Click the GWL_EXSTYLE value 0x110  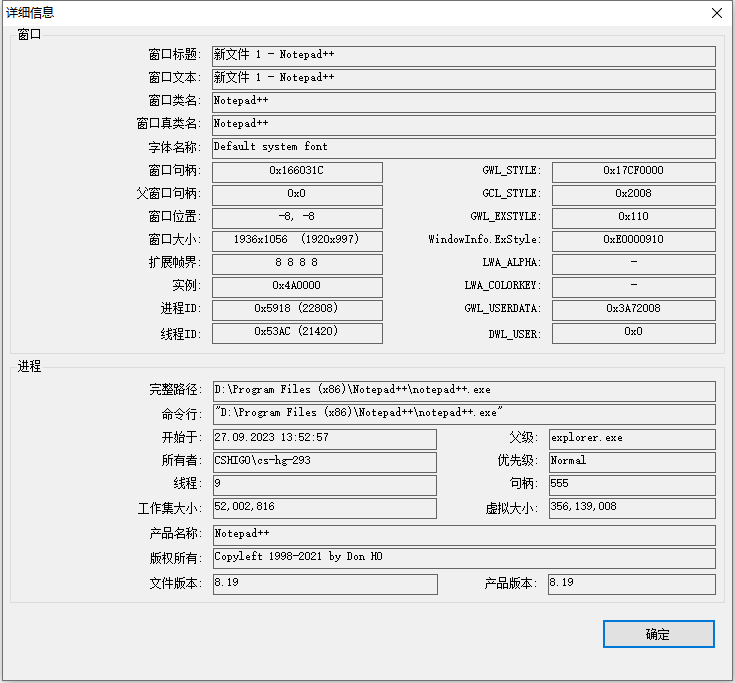pyautogui.click(x=634, y=218)
